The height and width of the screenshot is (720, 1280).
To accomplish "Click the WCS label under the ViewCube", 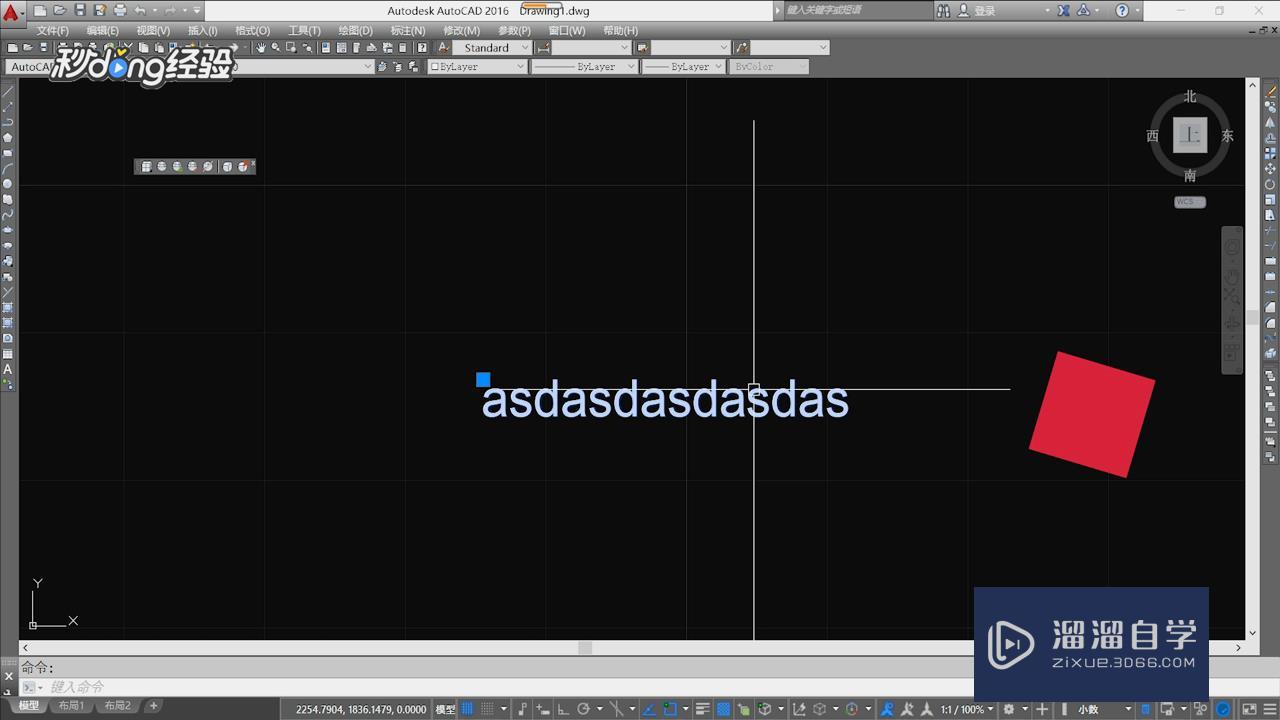I will [1189, 202].
